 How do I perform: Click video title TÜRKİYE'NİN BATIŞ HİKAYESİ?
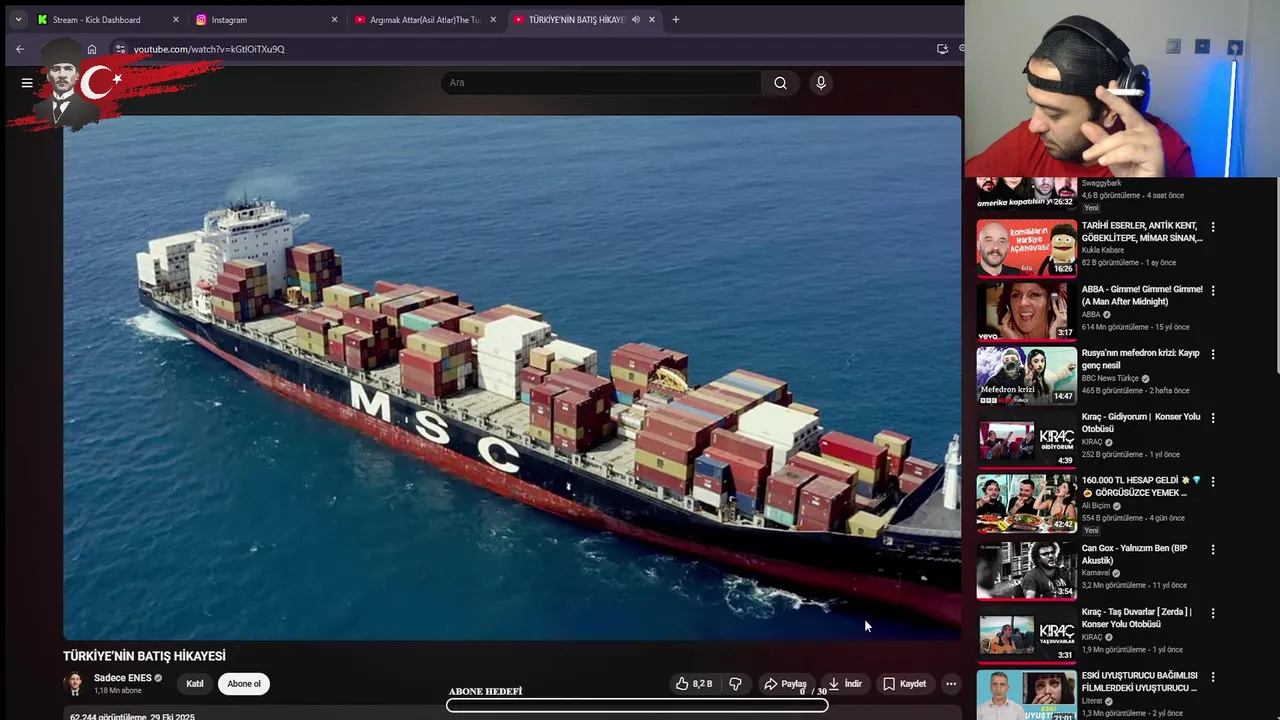tap(144, 656)
